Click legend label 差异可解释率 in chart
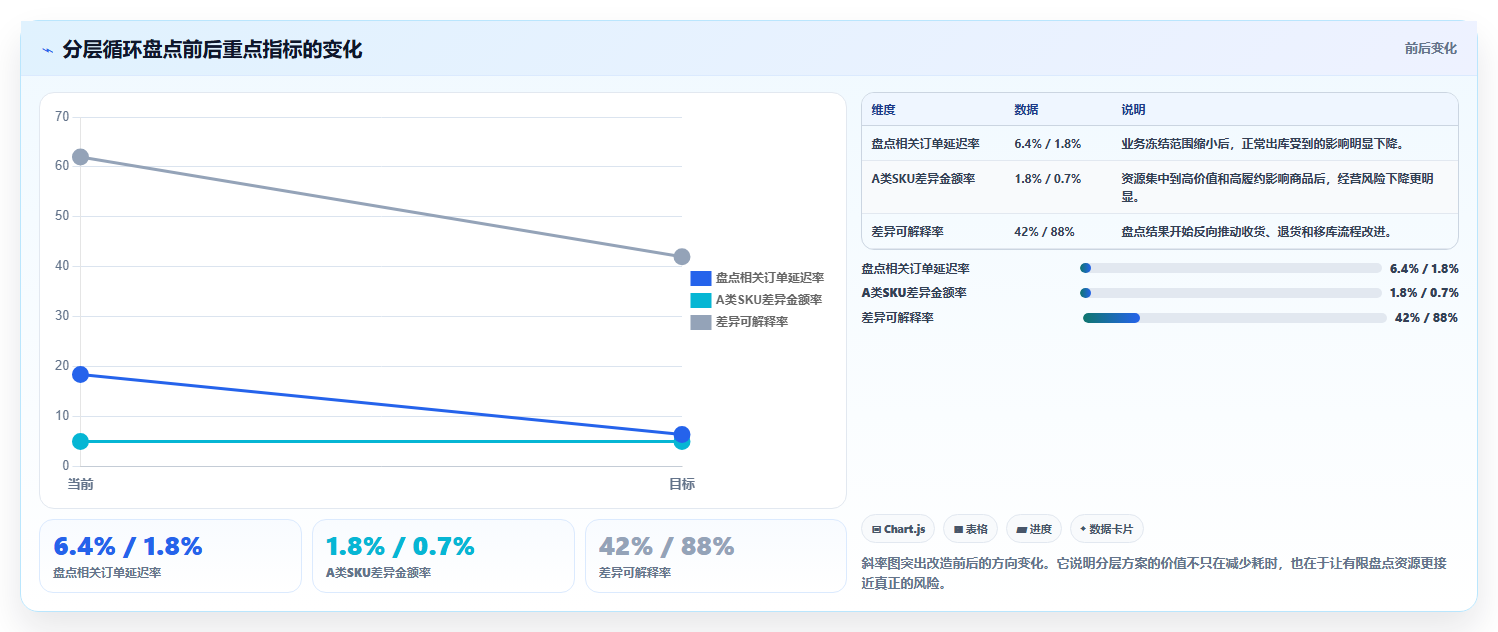Viewport: 1498px width, 632px height. point(752,322)
